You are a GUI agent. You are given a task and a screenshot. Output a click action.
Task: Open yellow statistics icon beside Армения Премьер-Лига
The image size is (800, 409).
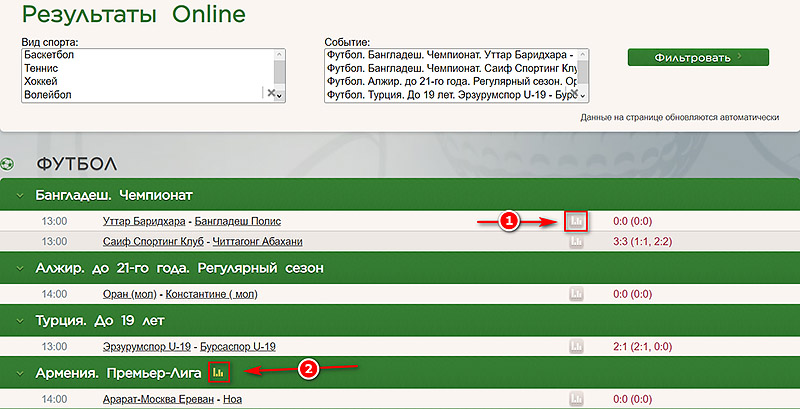(x=219, y=373)
